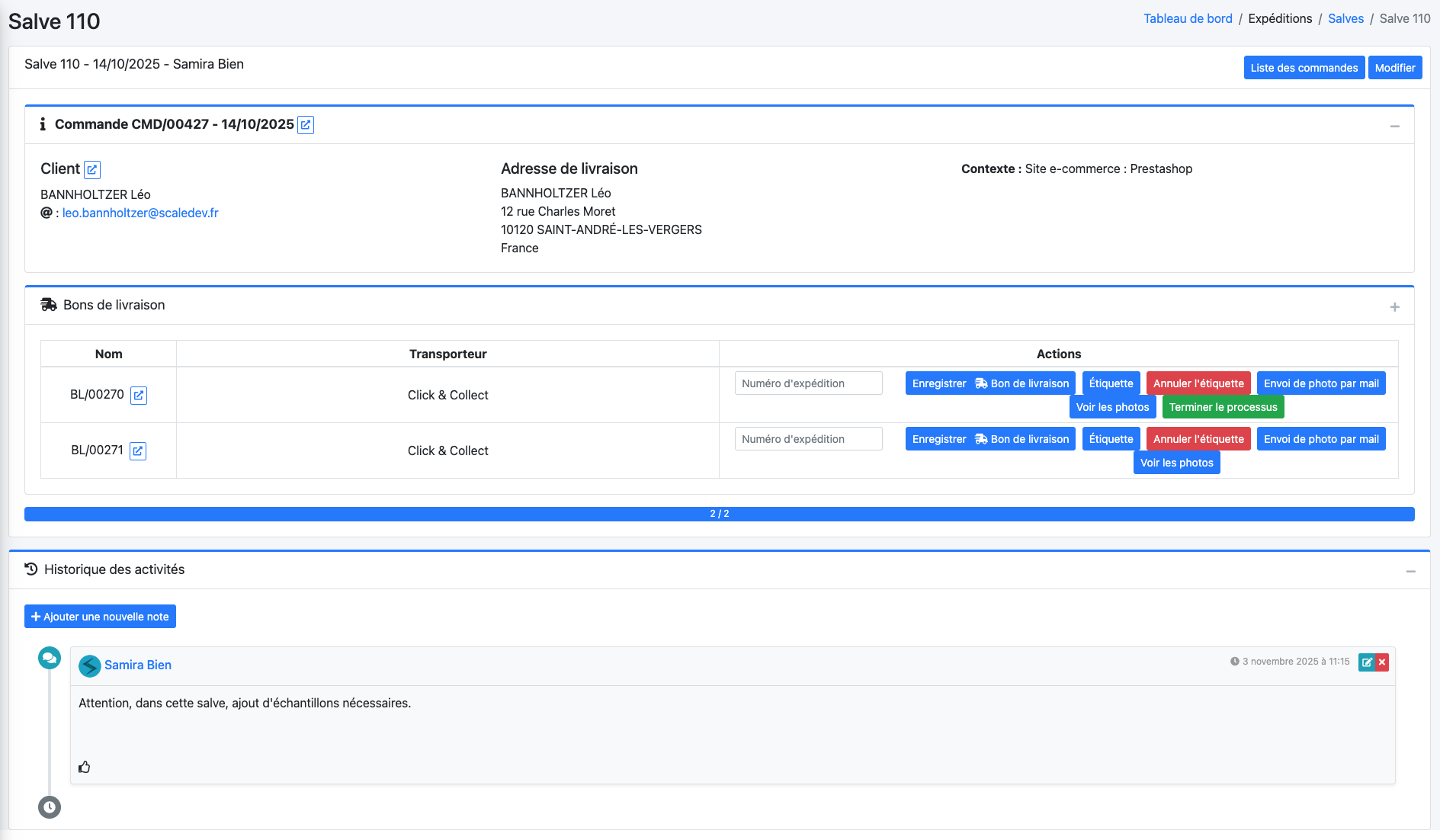Viewport: 1440px width, 840px height.
Task: Collapse the Historique des activités panel
Action: pos(1410,571)
